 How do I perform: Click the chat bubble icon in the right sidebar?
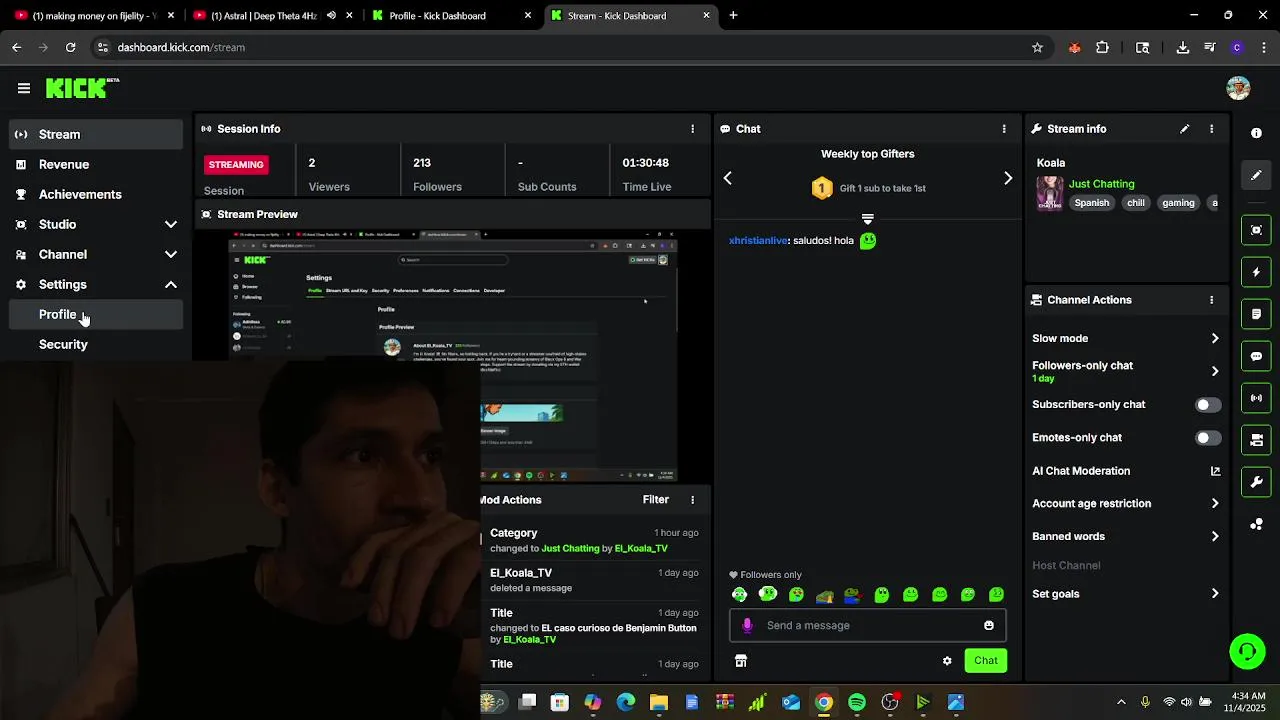pos(1257,356)
